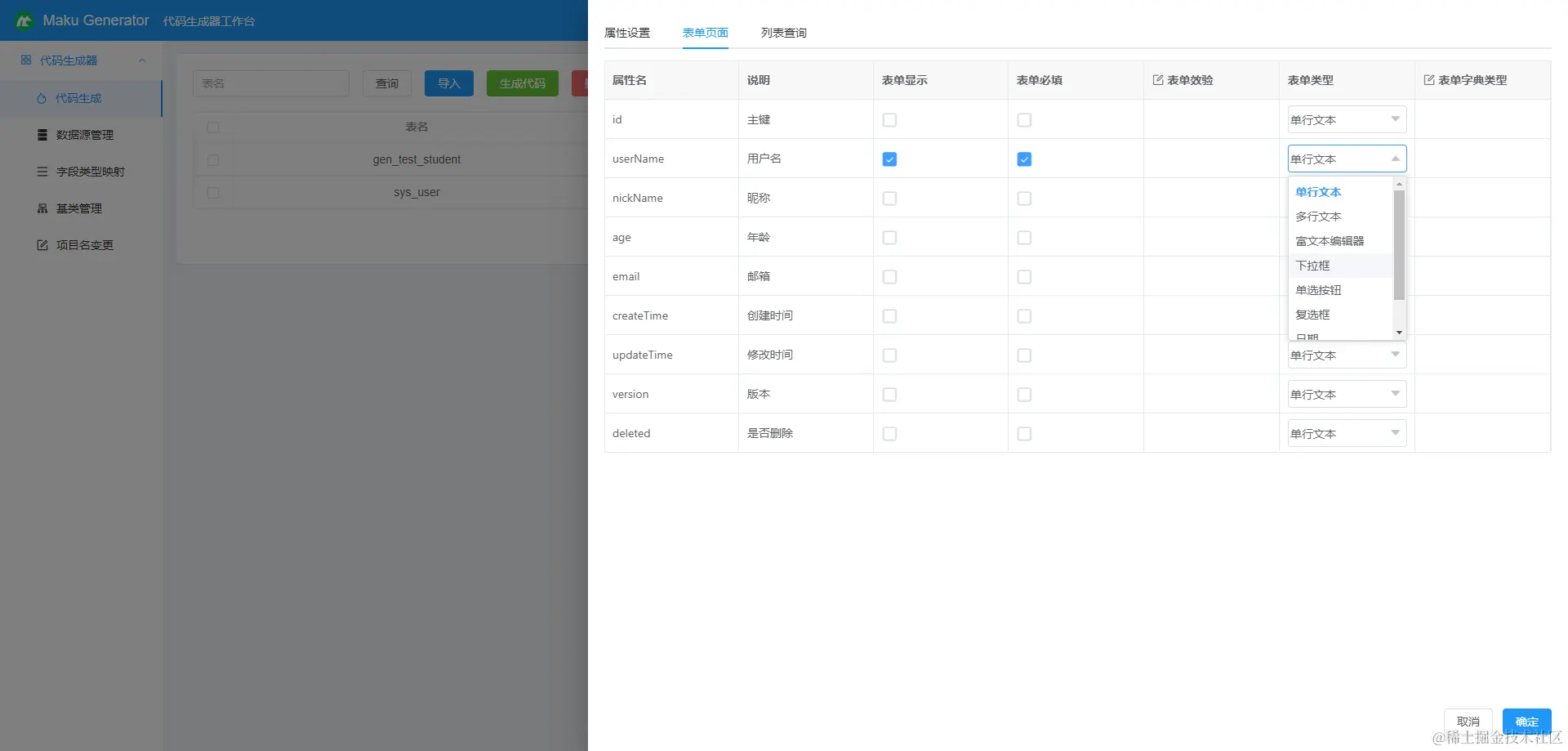This screenshot has height=751, width=1568.
Task: Collapse the 代码生成器 sidebar group chevron
Action: coord(142,60)
